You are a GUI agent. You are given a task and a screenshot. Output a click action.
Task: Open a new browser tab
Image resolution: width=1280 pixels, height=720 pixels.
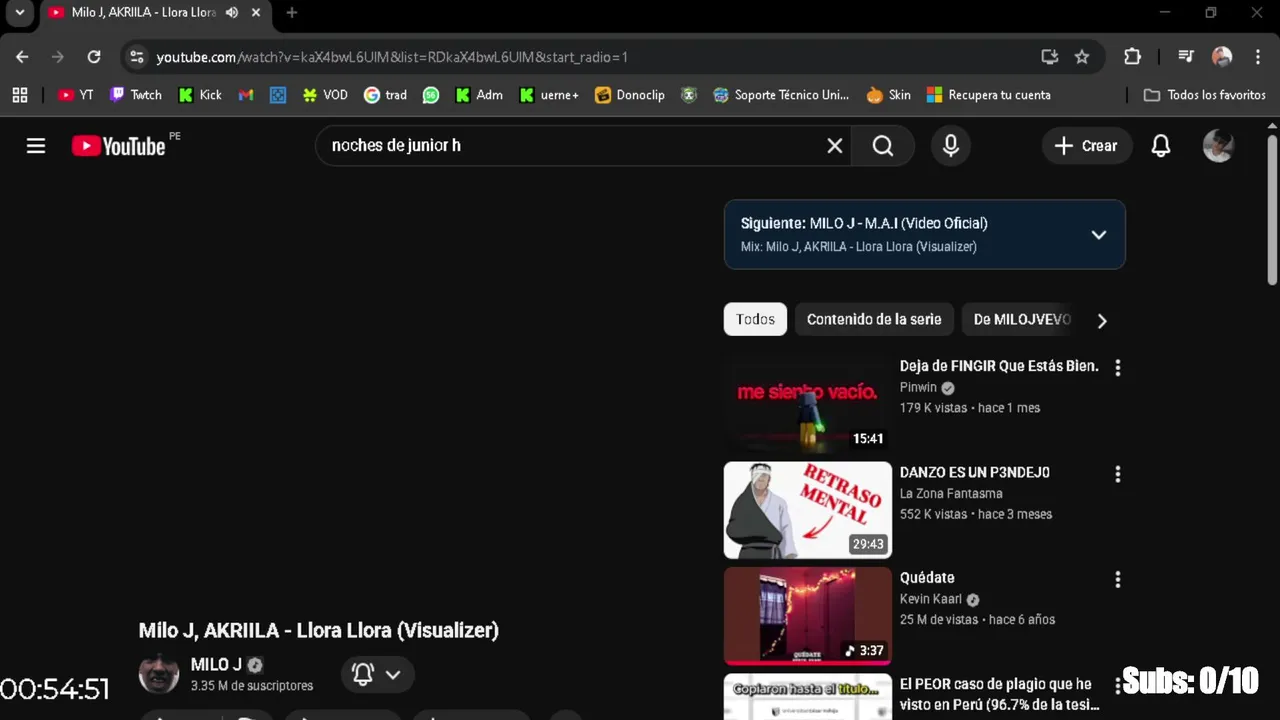(291, 13)
